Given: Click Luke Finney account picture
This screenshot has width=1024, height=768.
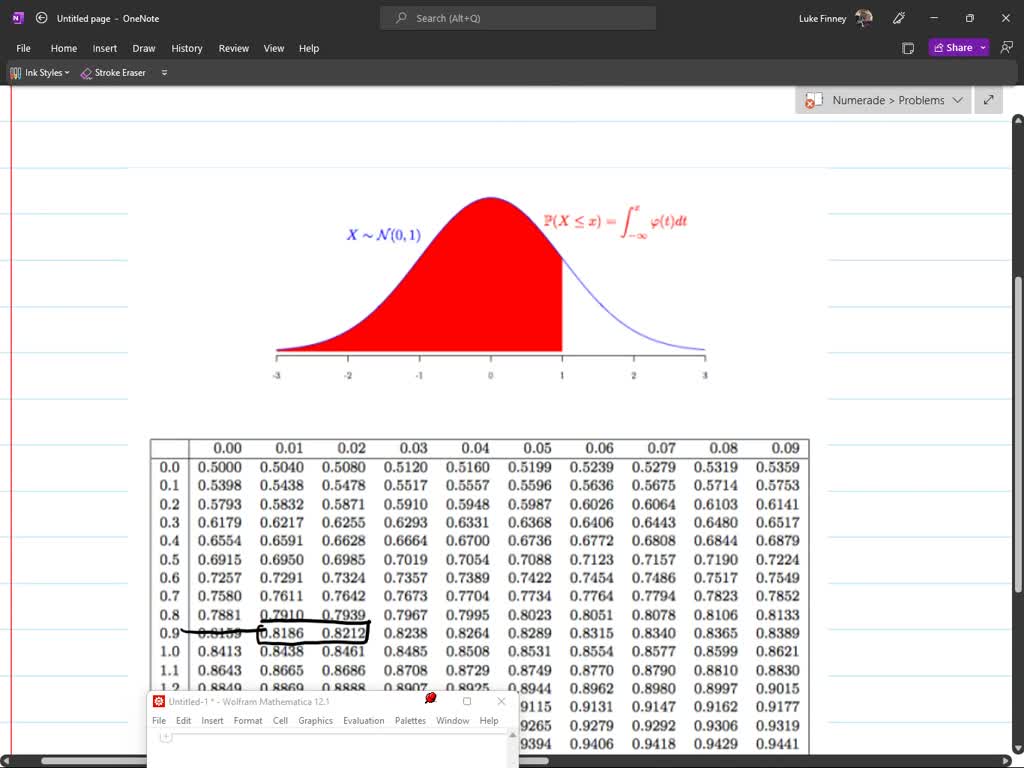Looking at the screenshot, I should point(864,18).
